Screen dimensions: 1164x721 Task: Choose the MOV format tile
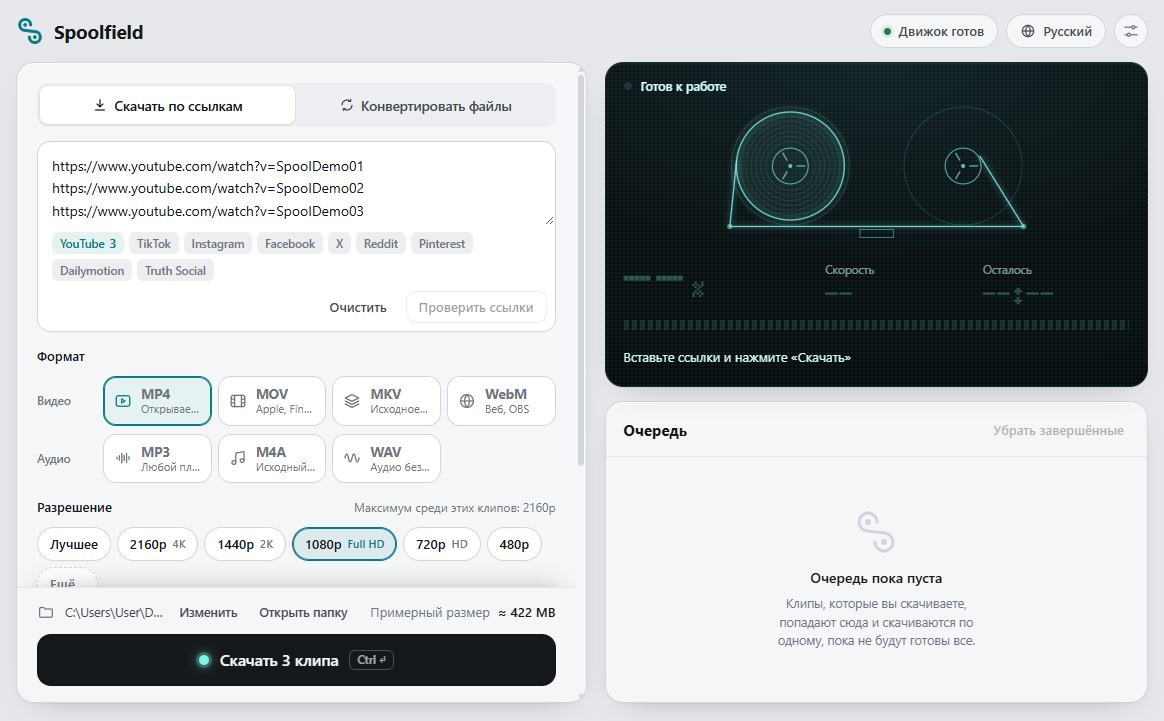272,401
